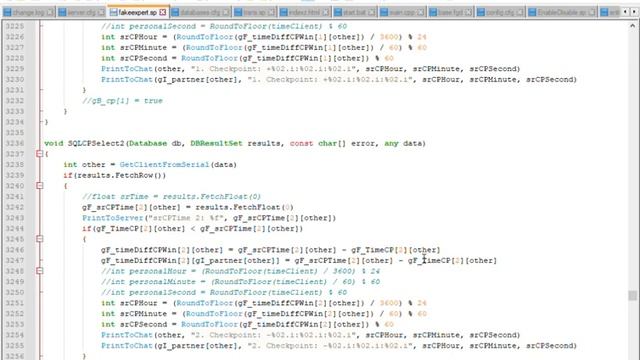Open the start.bat tab

354,12
